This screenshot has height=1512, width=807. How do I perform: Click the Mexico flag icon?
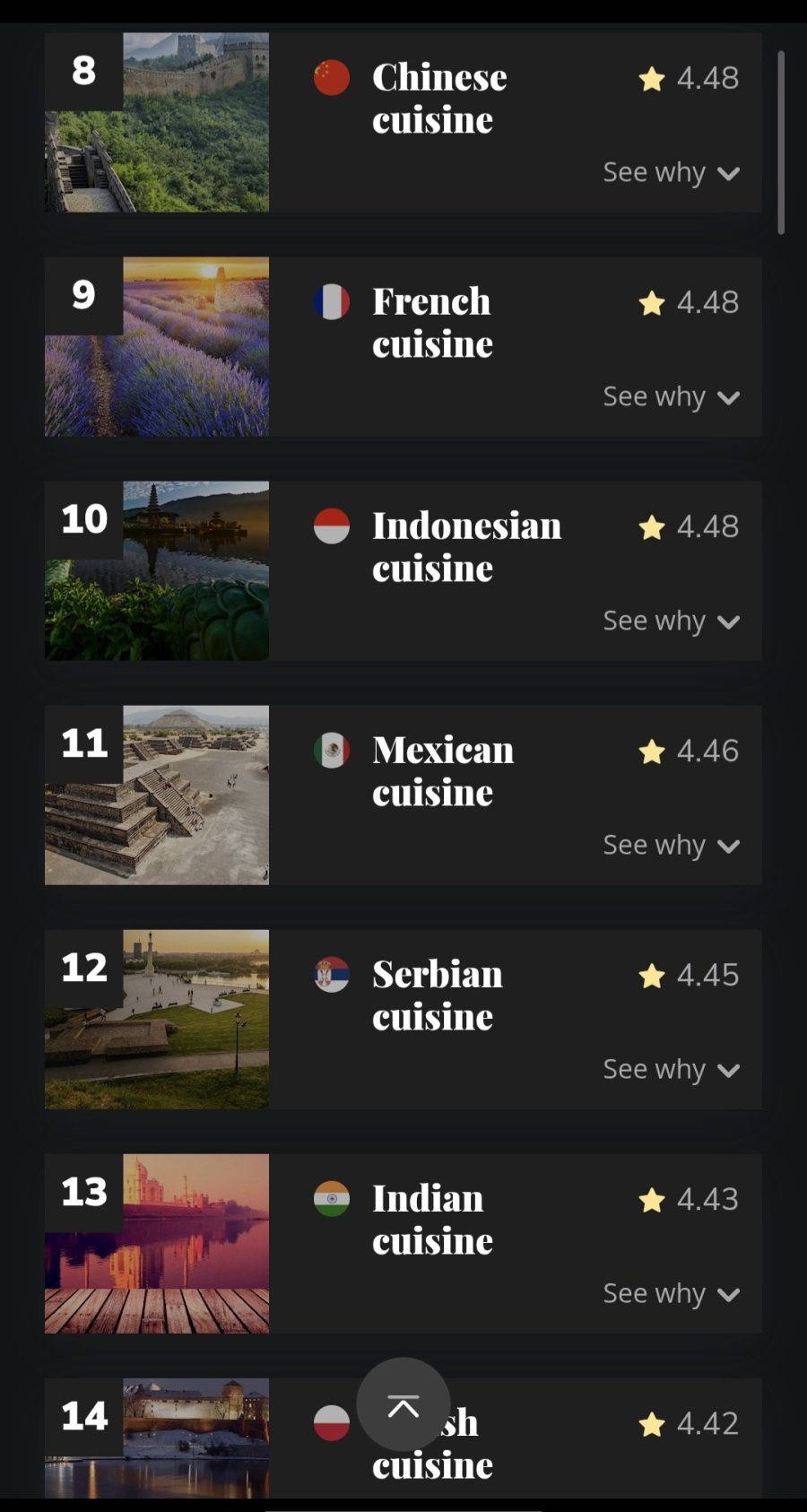(x=332, y=751)
